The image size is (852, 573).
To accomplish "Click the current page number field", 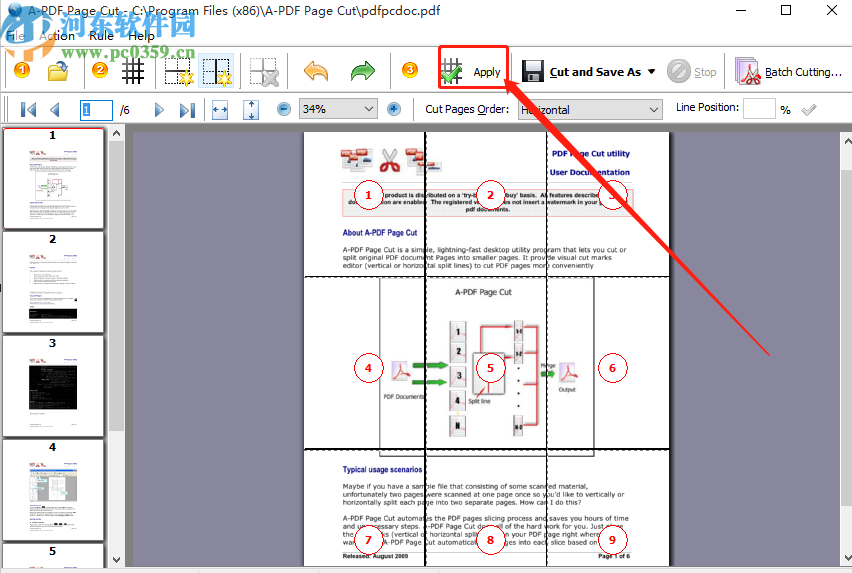I will click(x=96, y=110).
